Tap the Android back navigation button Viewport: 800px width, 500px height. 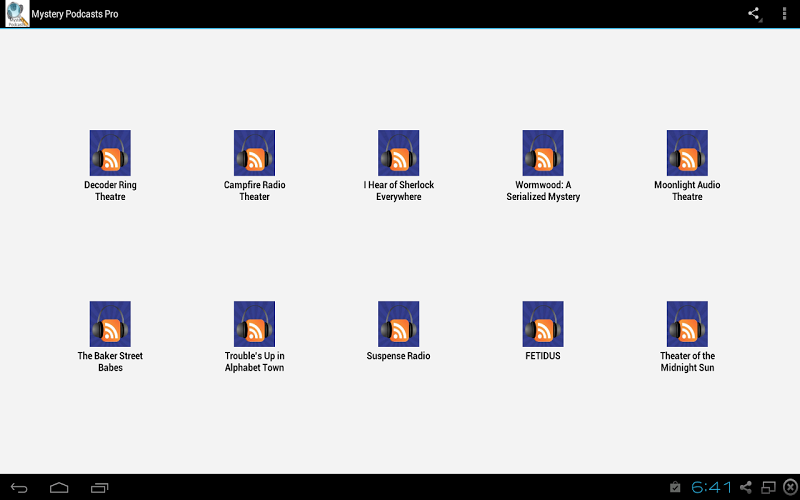(19, 488)
